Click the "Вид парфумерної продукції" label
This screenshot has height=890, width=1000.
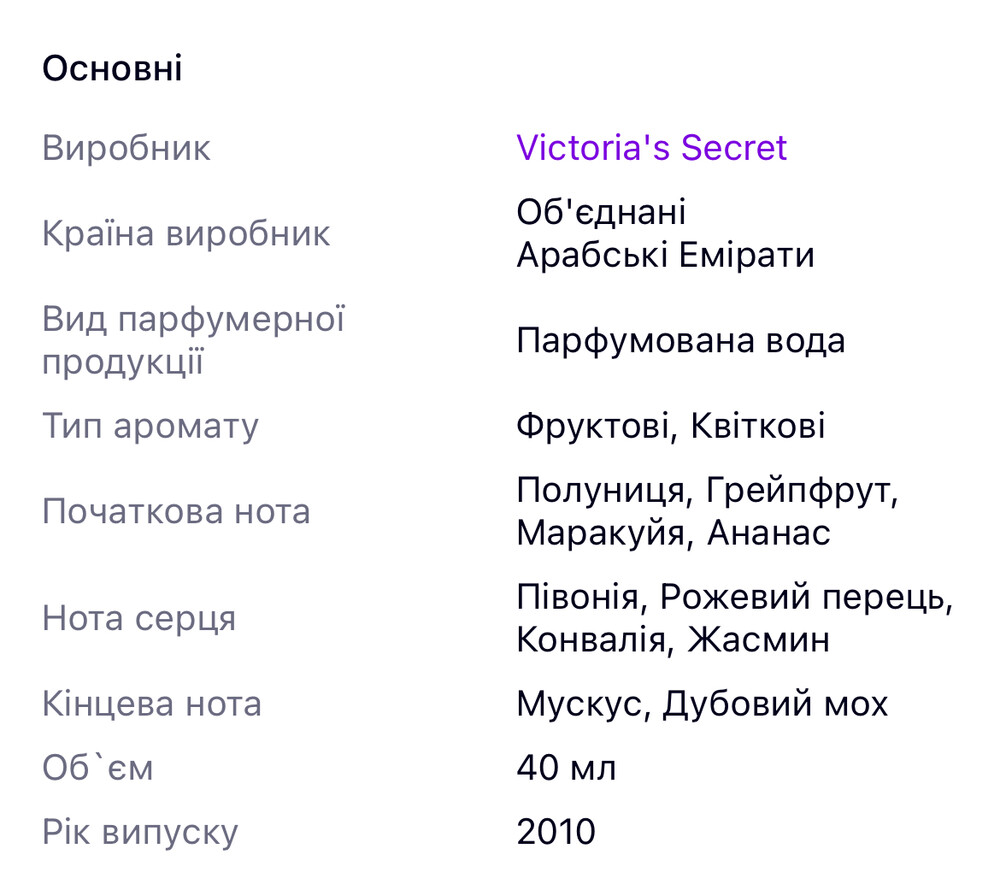point(193,340)
